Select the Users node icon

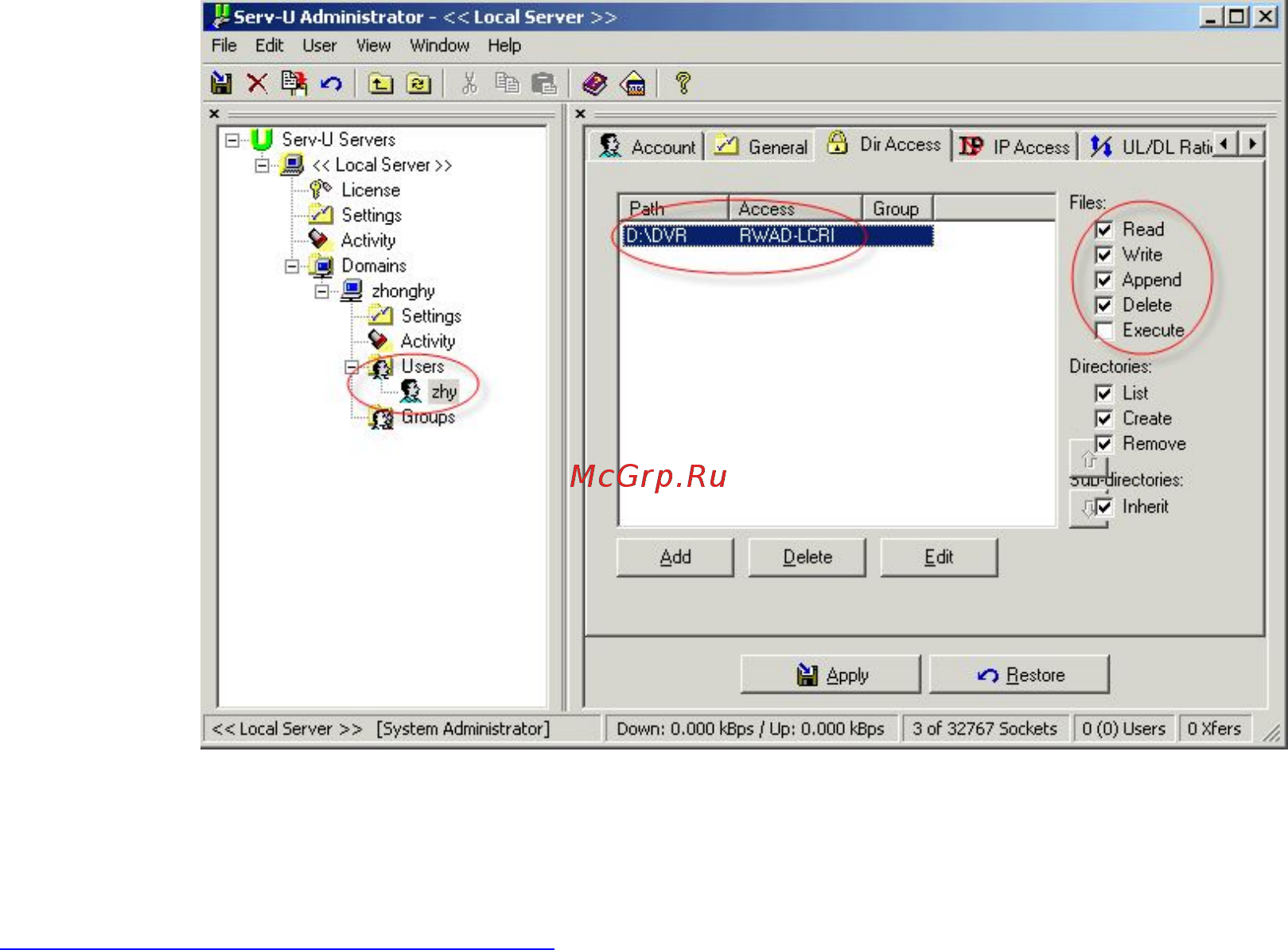coord(381,367)
